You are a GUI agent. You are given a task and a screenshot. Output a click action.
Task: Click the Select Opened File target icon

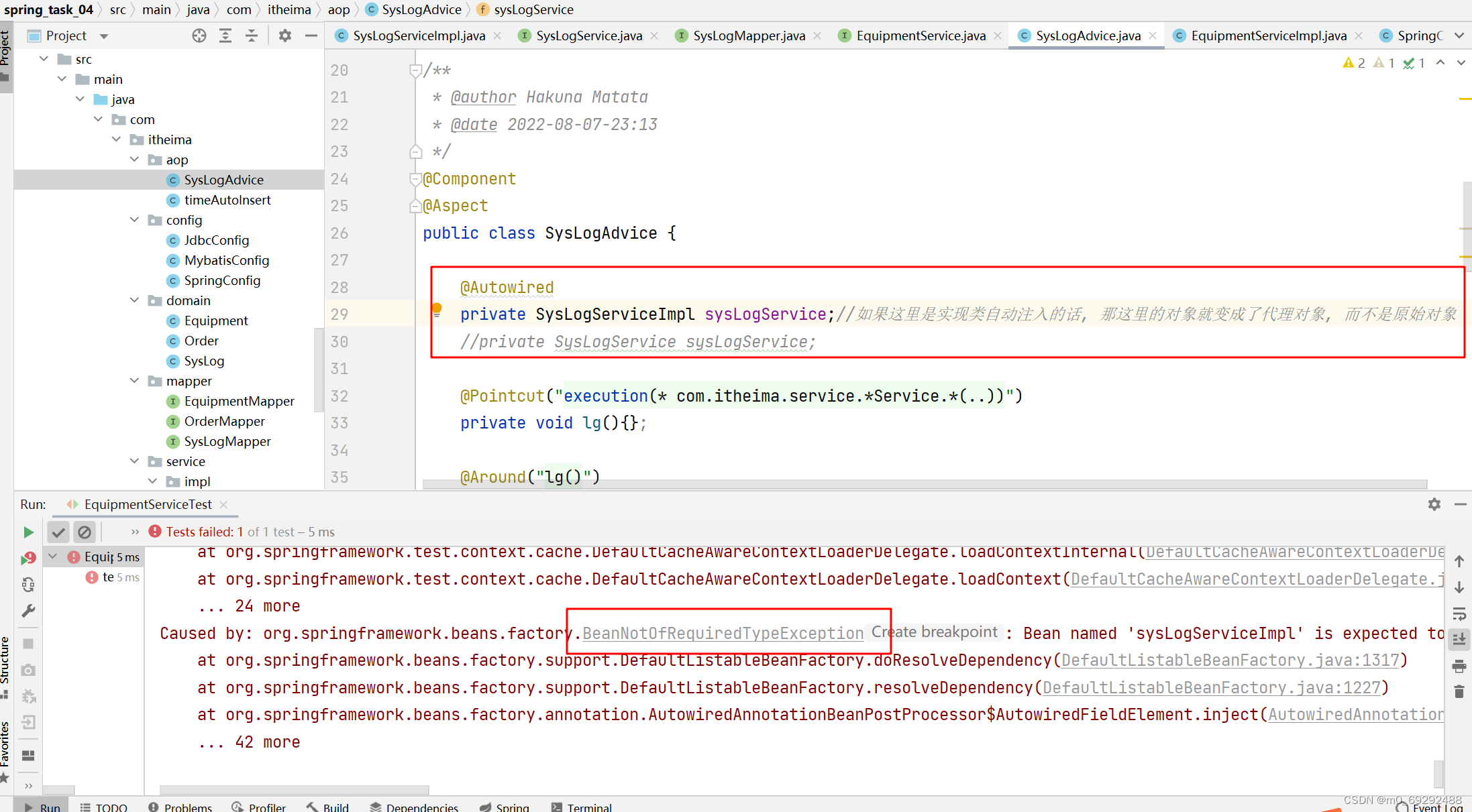[199, 35]
